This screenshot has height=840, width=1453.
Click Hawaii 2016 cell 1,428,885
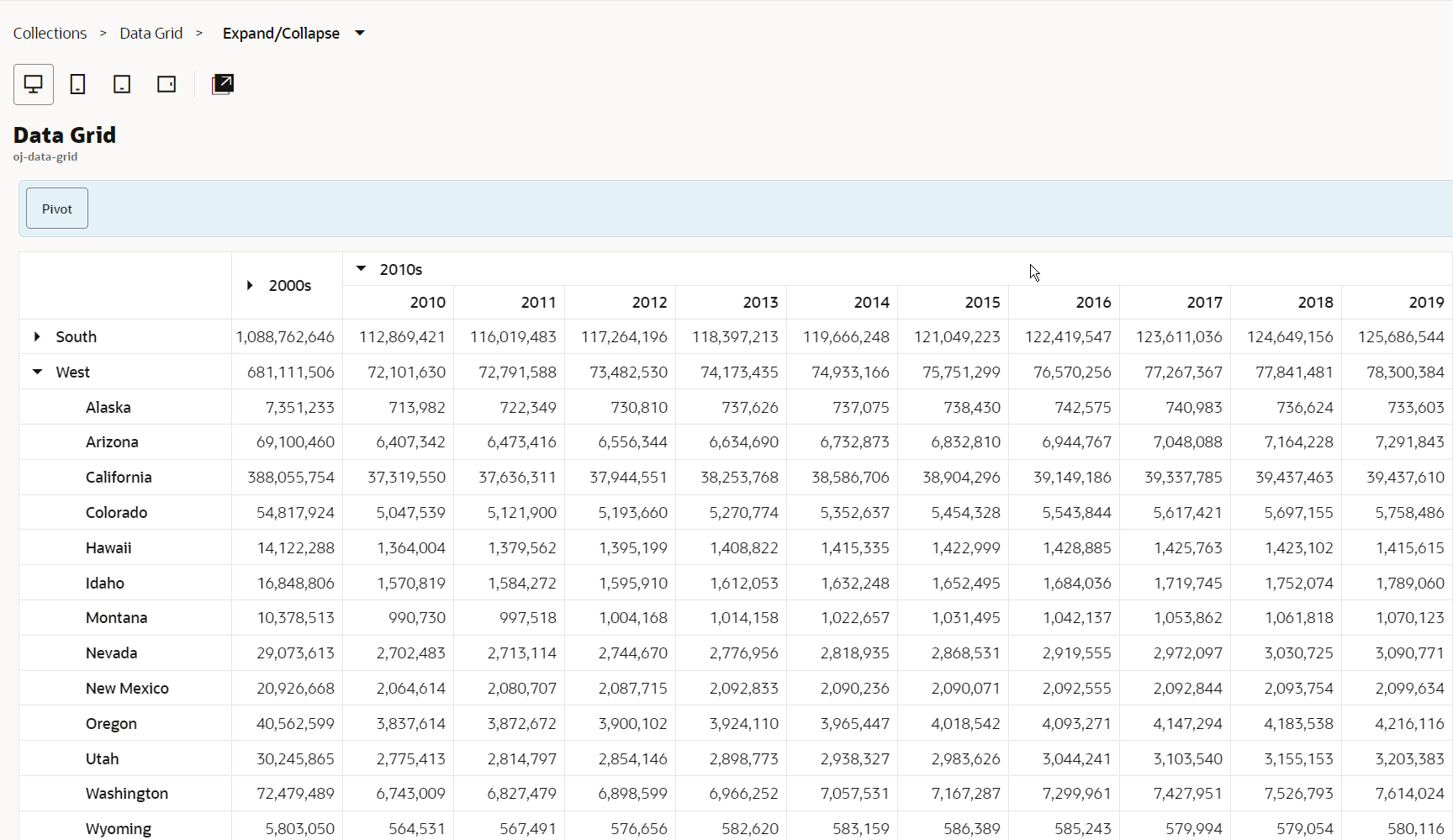(1065, 547)
